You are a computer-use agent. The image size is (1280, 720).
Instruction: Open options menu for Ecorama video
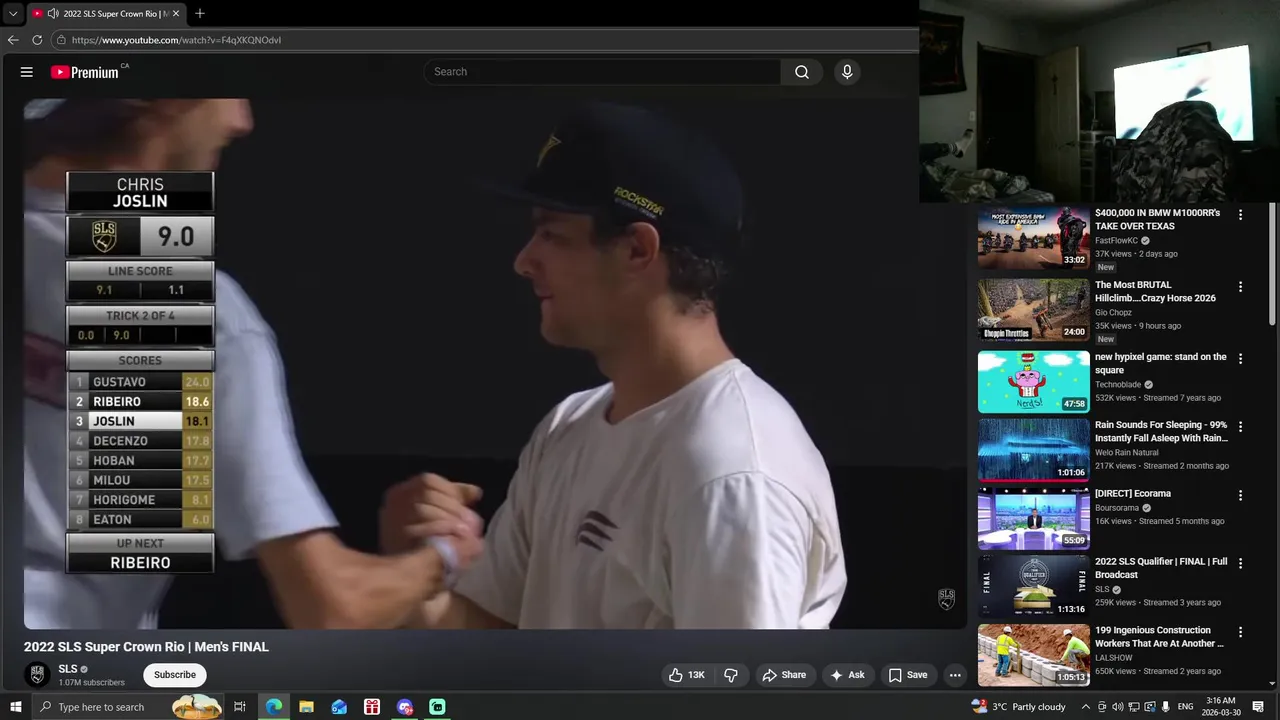(1240, 495)
